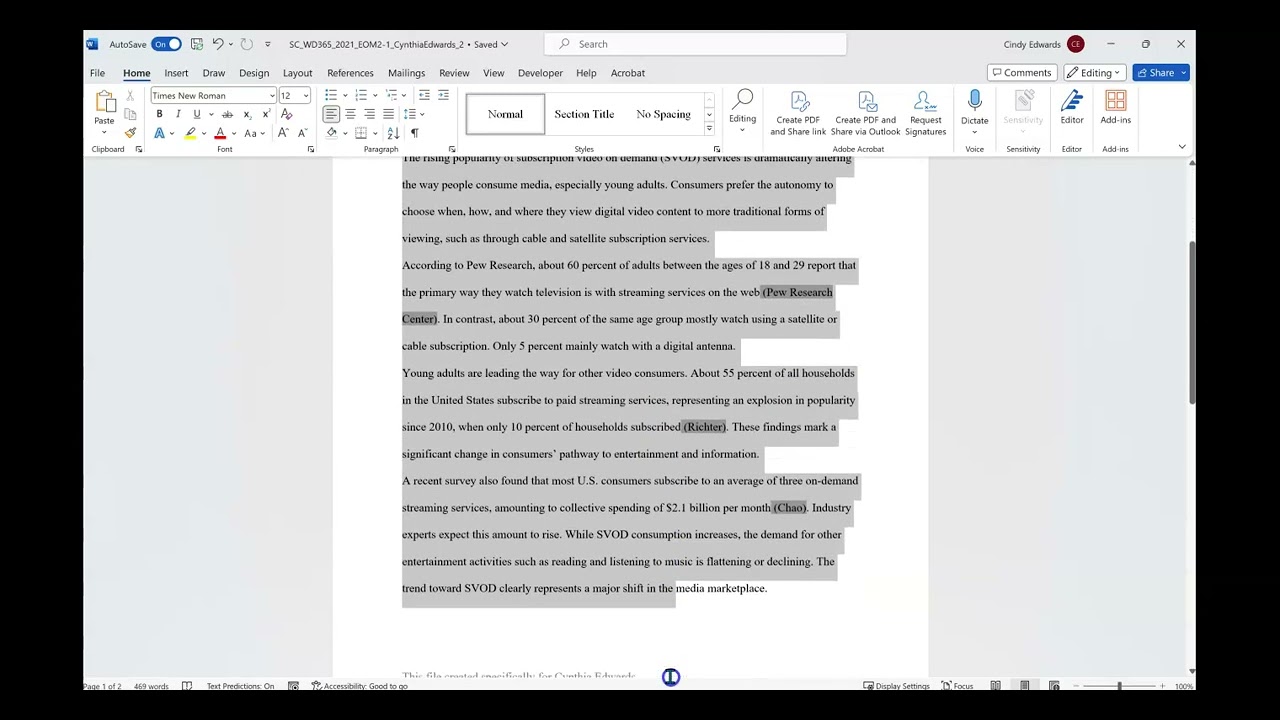Screen dimensions: 1280x720
Task: Open the Undo history dropdown arrow
Action: tap(230, 44)
